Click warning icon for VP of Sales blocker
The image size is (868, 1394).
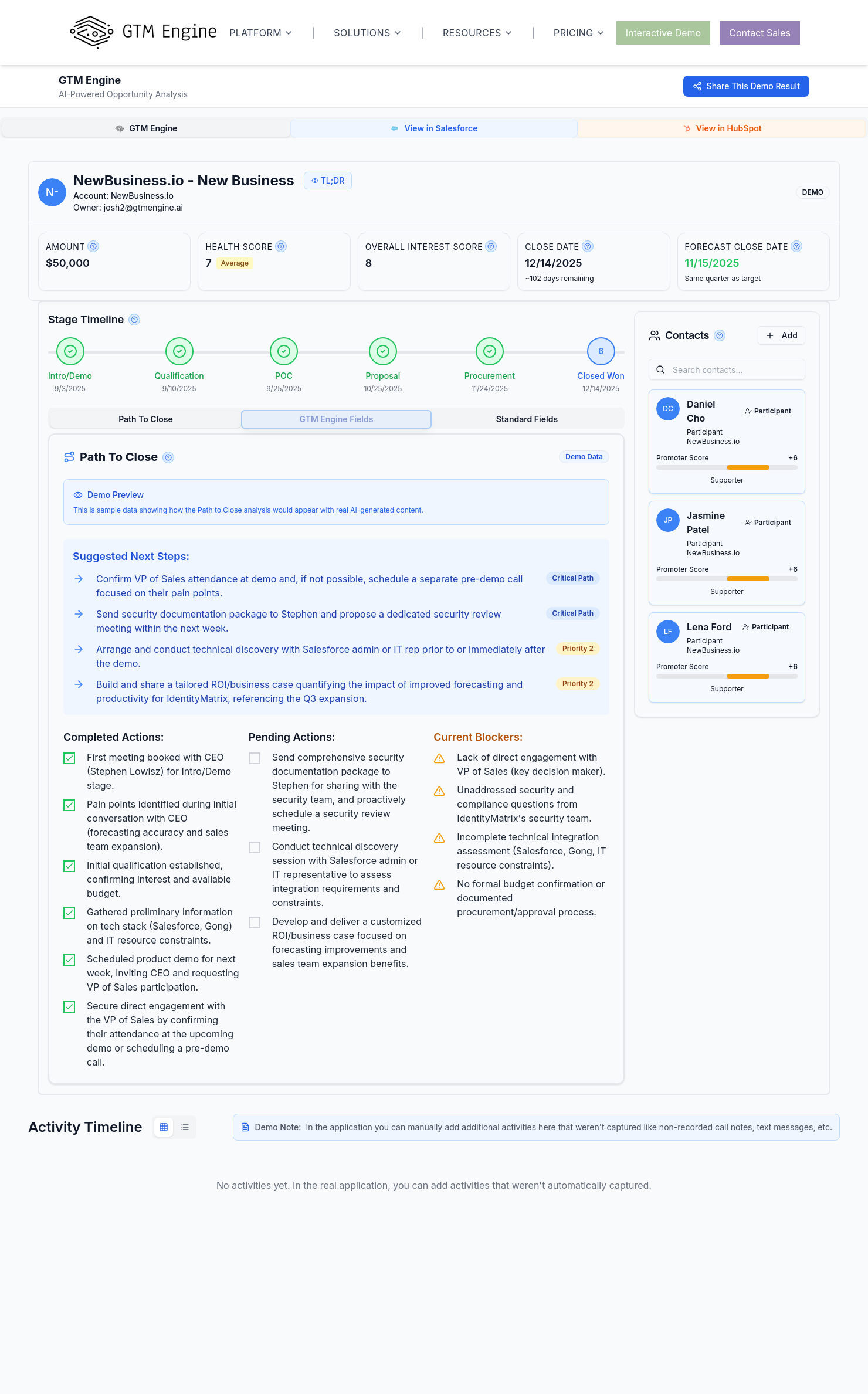(x=439, y=758)
